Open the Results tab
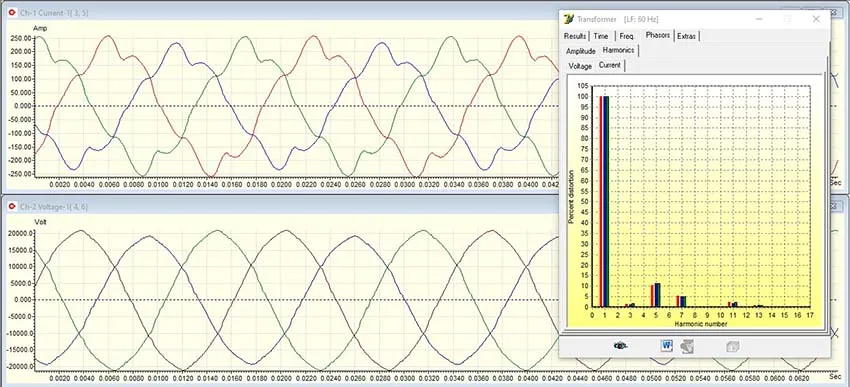The width and height of the screenshot is (850, 387). tap(575, 36)
